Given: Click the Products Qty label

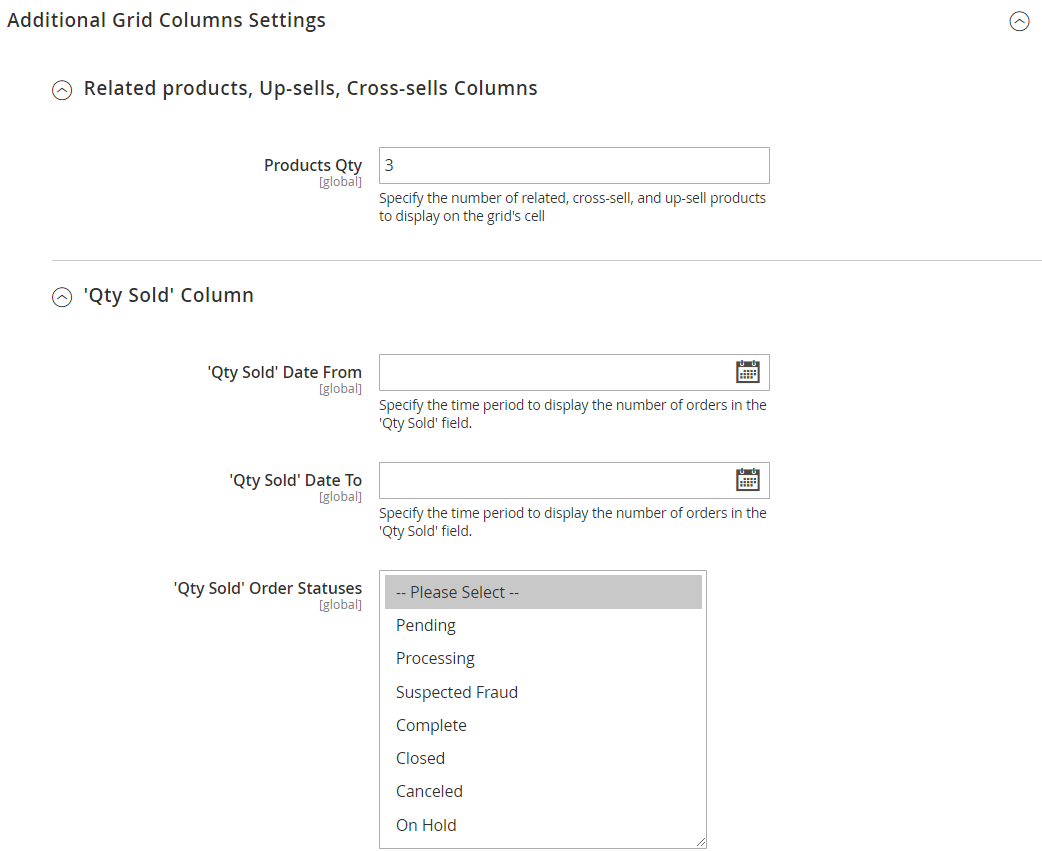Looking at the screenshot, I should click(312, 165).
